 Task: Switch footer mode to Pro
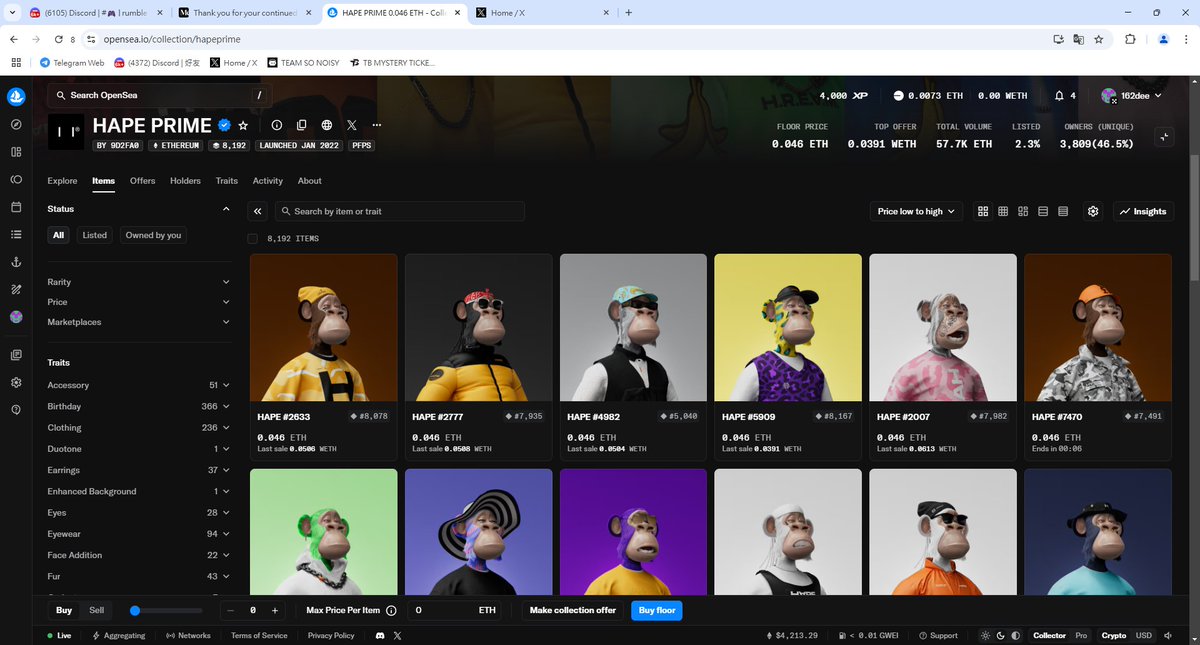(x=1081, y=635)
